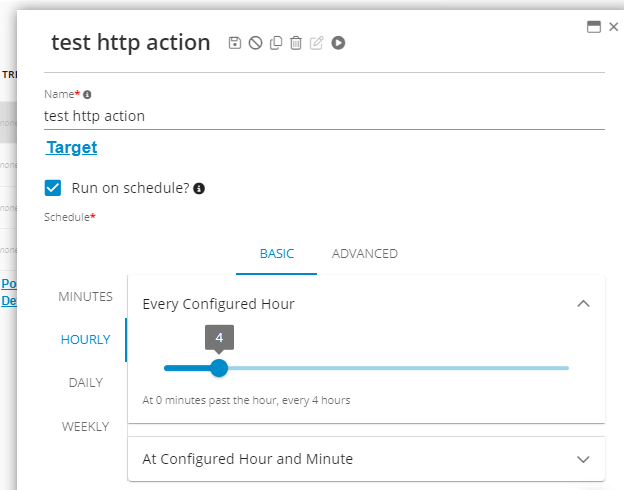
Task: Switch to the Advanced schedule tab
Action: point(364,254)
